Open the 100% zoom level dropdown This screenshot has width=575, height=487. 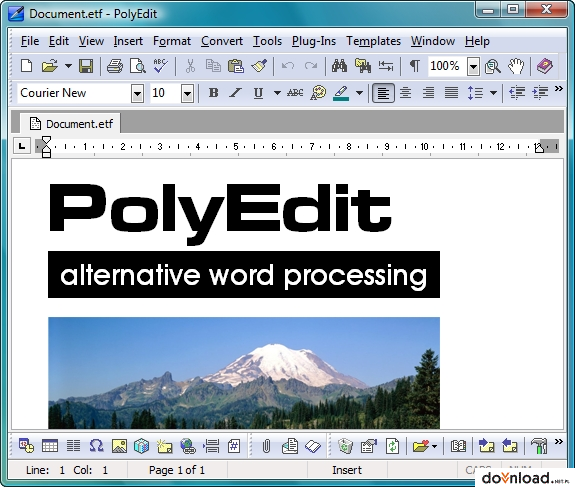473,67
